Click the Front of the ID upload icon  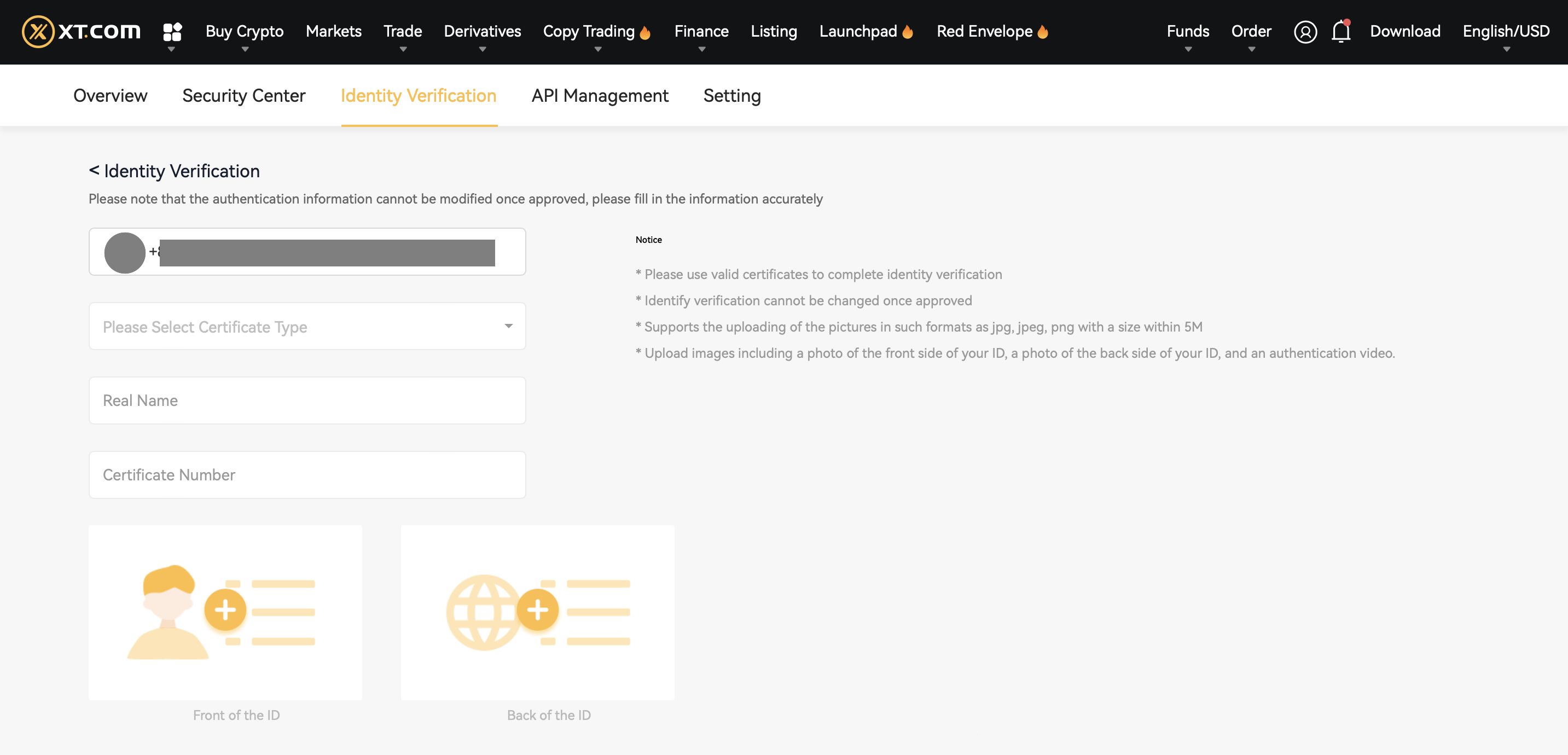225,611
